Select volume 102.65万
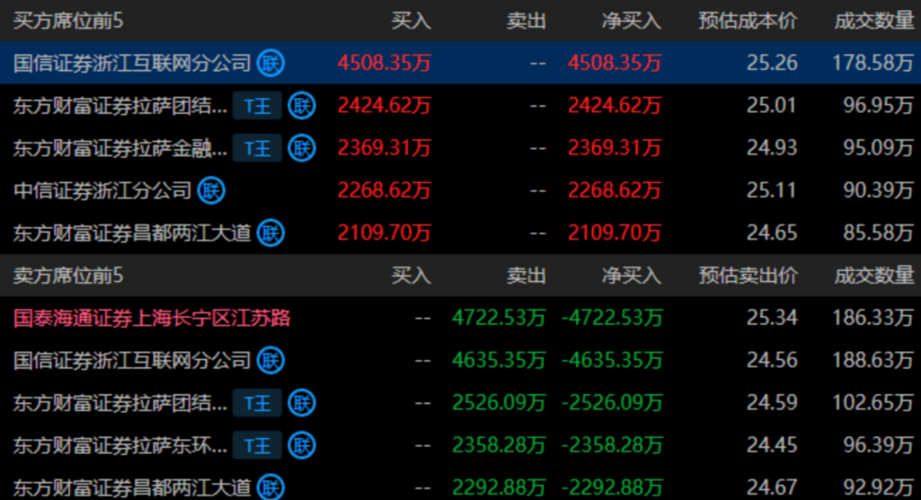Viewport: 921px width, 500px height. point(873,403)
